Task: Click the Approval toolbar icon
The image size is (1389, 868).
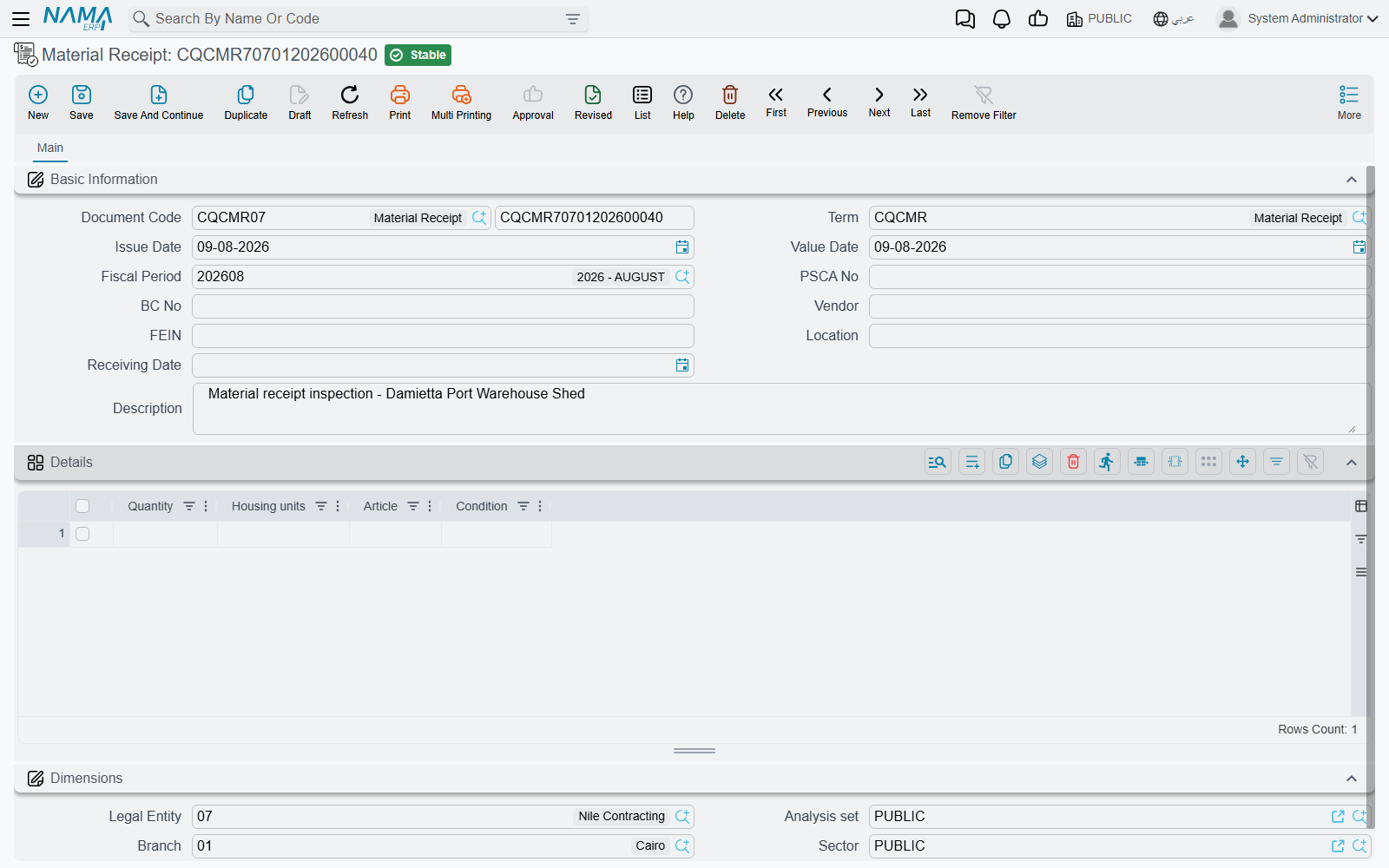Action: pyautogui.click(x=533, y=102)
